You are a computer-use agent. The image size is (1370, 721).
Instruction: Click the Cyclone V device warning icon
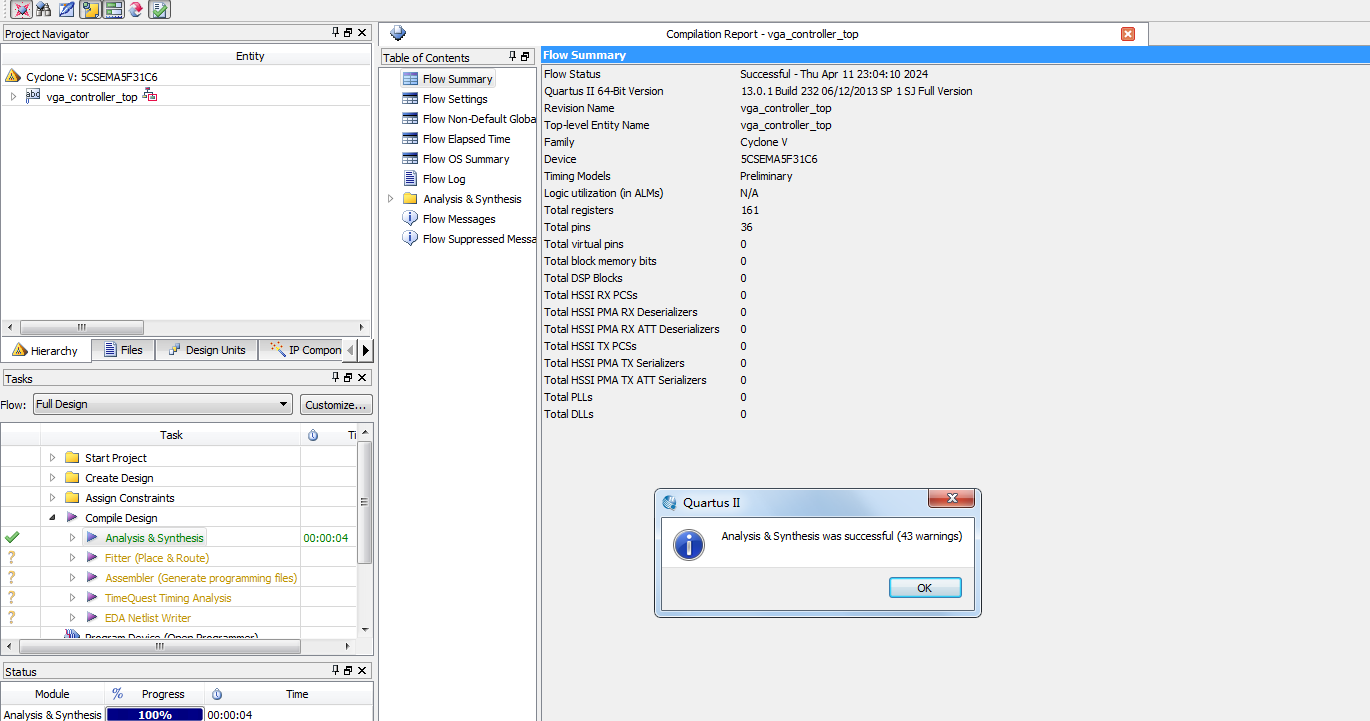pyautogui.click(x=13, y=76)
